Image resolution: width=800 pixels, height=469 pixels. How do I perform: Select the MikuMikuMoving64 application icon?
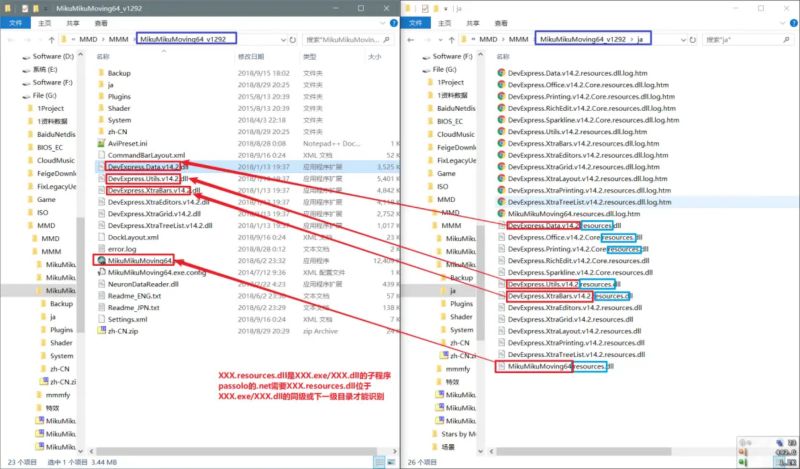pyautogui.click(x=102, y=259)
